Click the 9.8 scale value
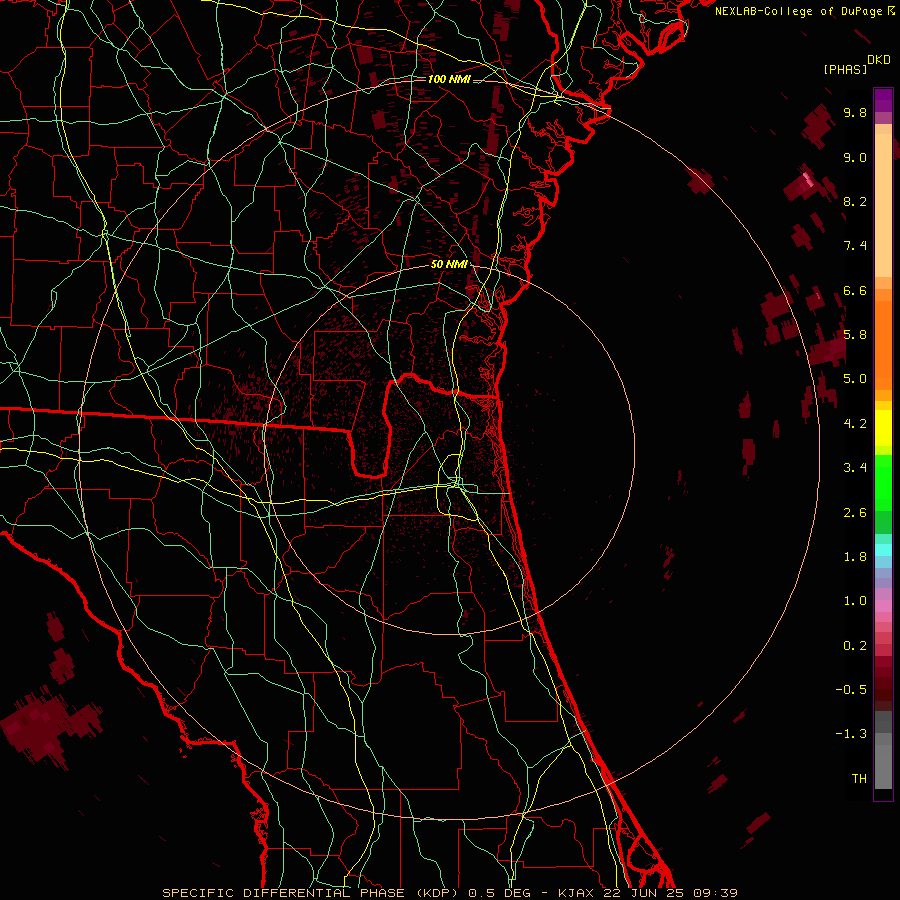The width and height of the screenshot is (900, 900). (x=855, y=112)
